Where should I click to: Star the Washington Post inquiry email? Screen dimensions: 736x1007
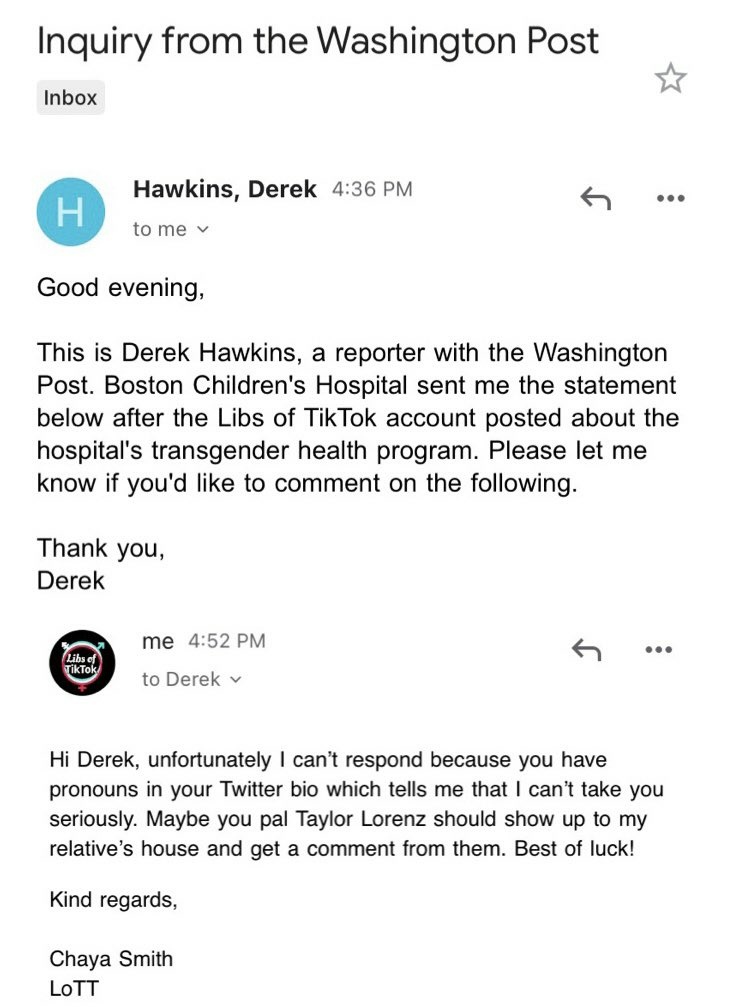[670, 79]
